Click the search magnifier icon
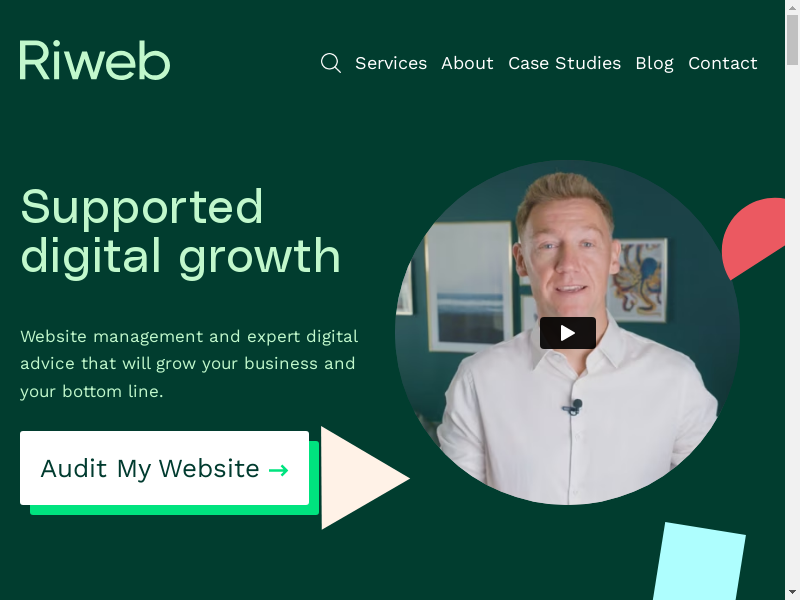This screenshot has width=800, height=600. (x=331, y=63)
